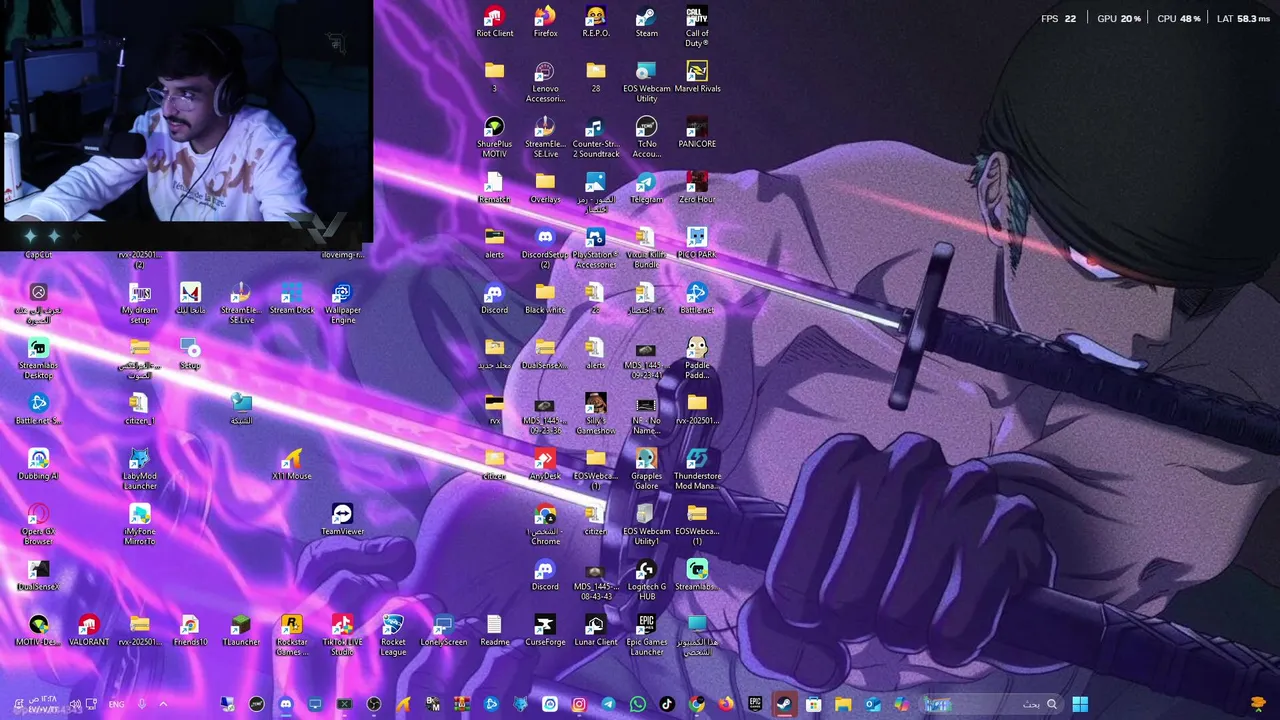Select the Stream Dock desktop icon
The width and height of the screenshot is (1280, 720).
[x=292, y=298]
